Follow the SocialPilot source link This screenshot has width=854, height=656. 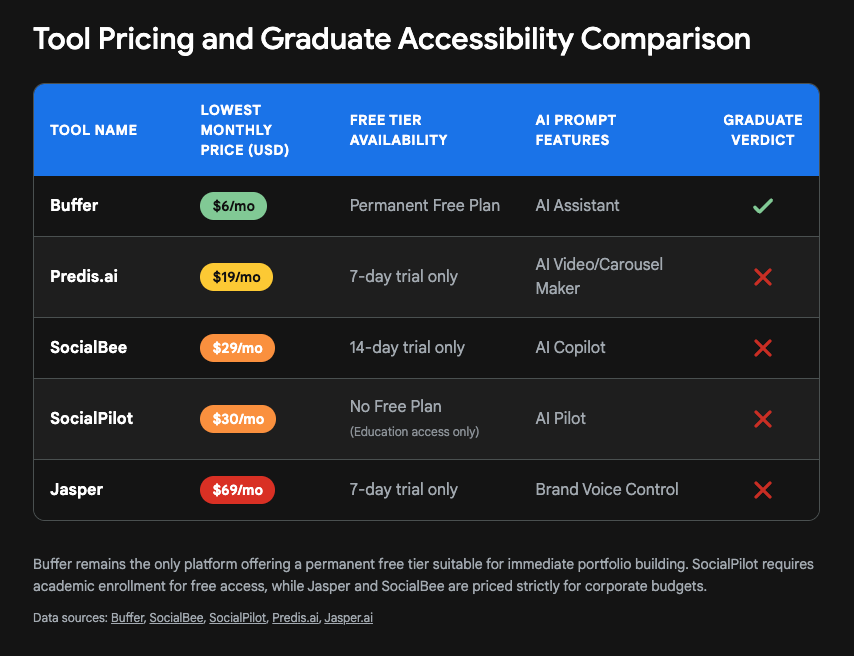click(237, 618)
